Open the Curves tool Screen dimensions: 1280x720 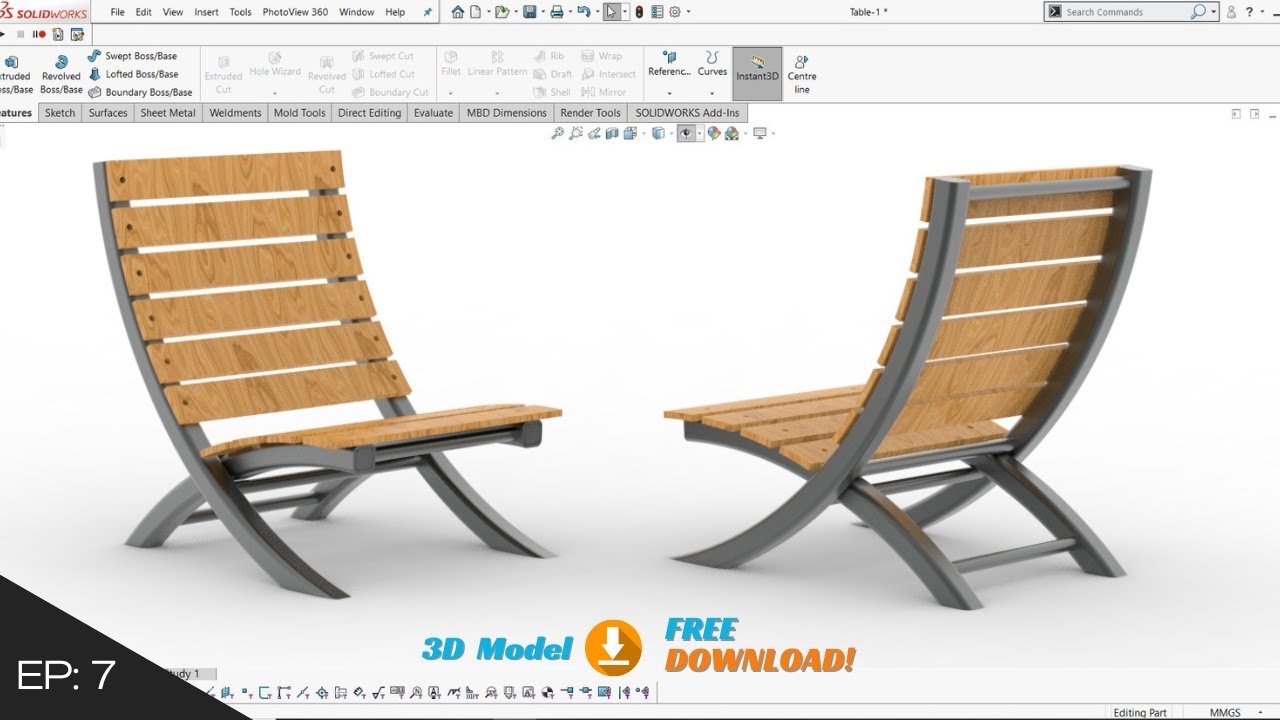click(x=712, y=64)
